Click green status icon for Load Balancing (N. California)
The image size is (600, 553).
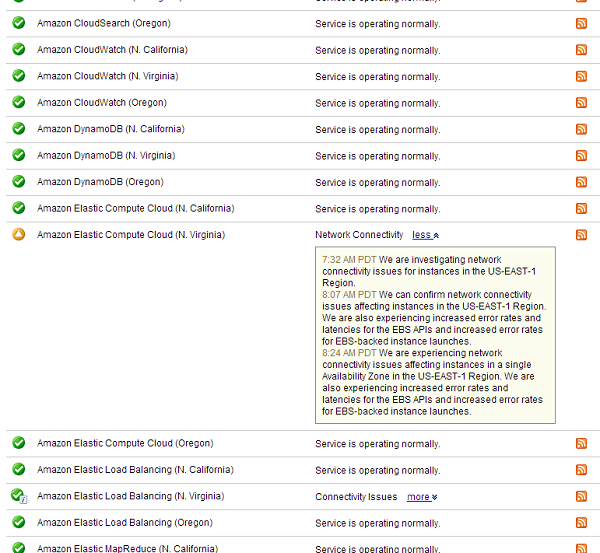(x=18, y=469)
